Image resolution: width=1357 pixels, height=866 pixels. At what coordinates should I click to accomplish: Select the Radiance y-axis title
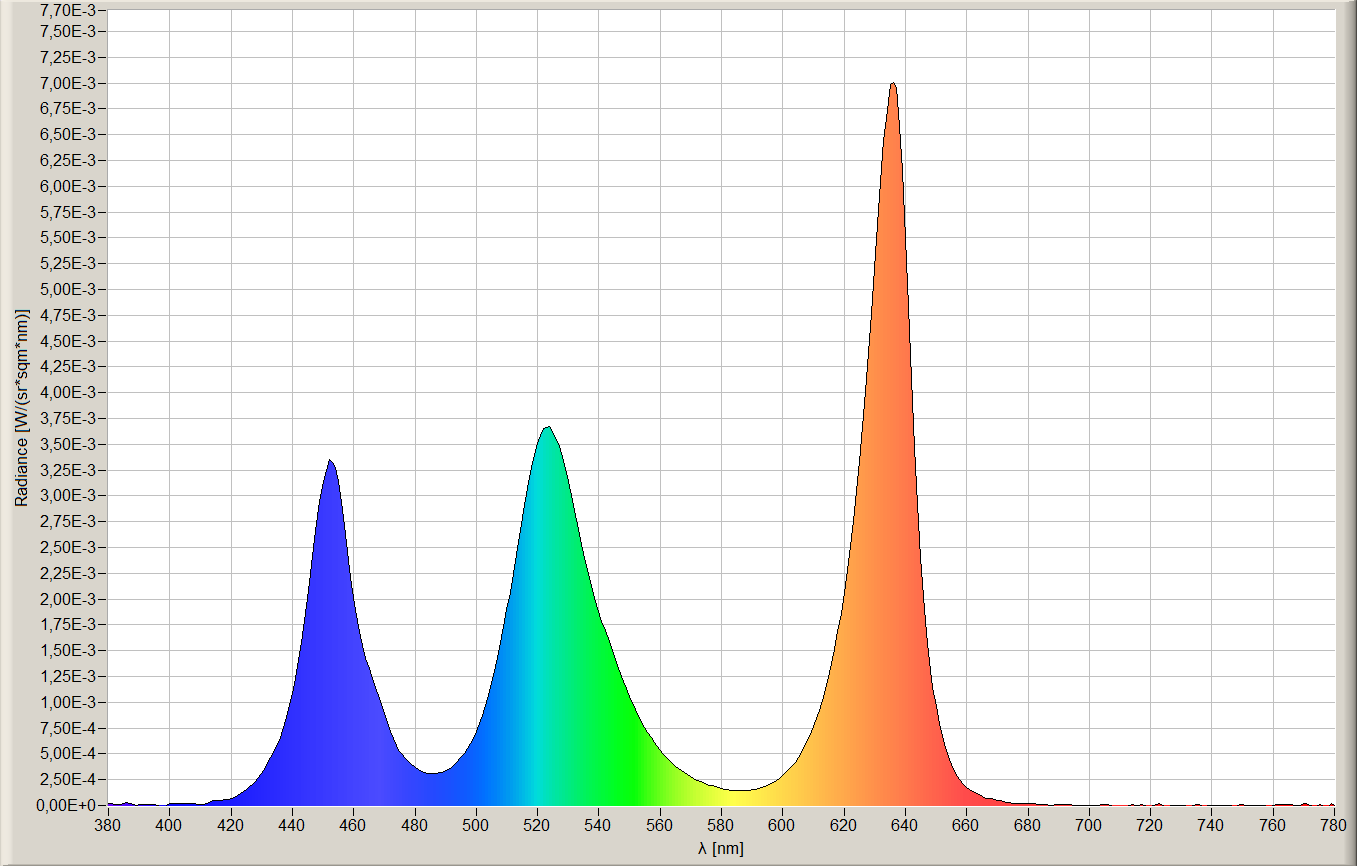click(21, 407)
